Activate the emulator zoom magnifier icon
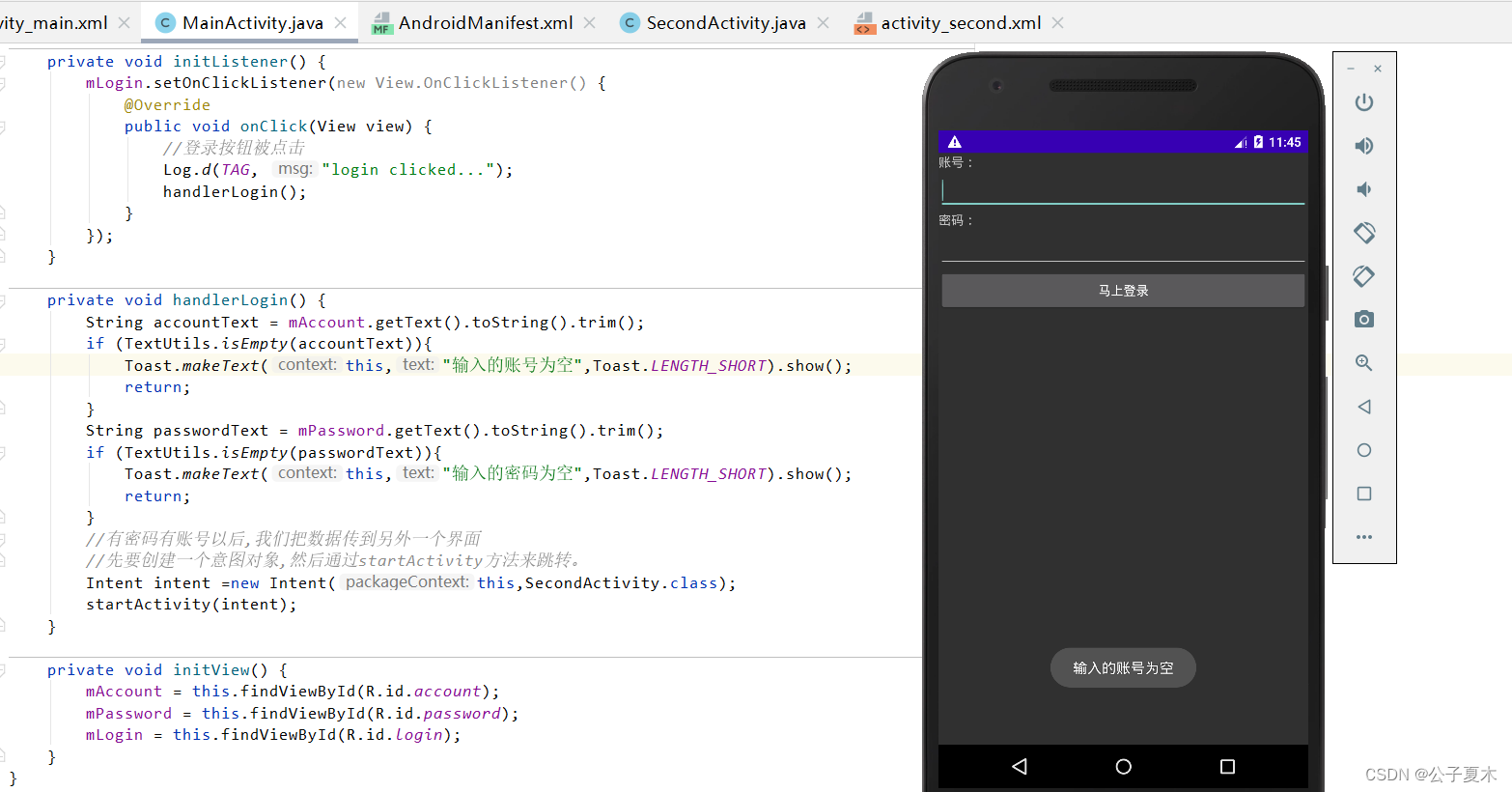Viewport: 1512px width, 792px height. (1363, 363)
